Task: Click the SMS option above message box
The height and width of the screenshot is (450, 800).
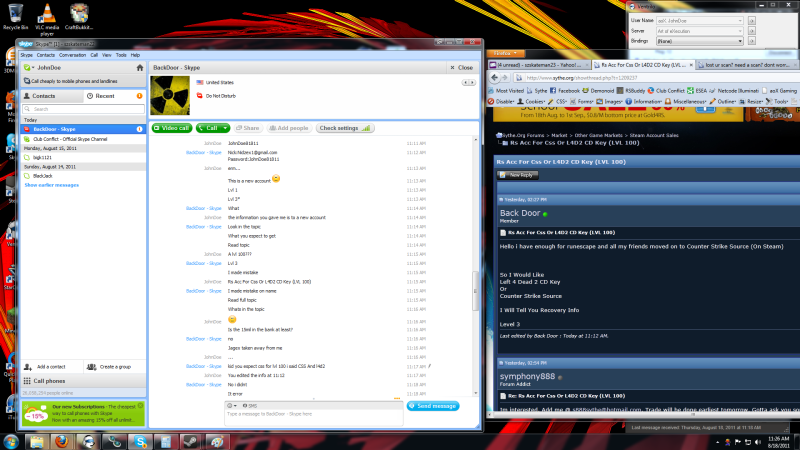Action: (250, 406)
